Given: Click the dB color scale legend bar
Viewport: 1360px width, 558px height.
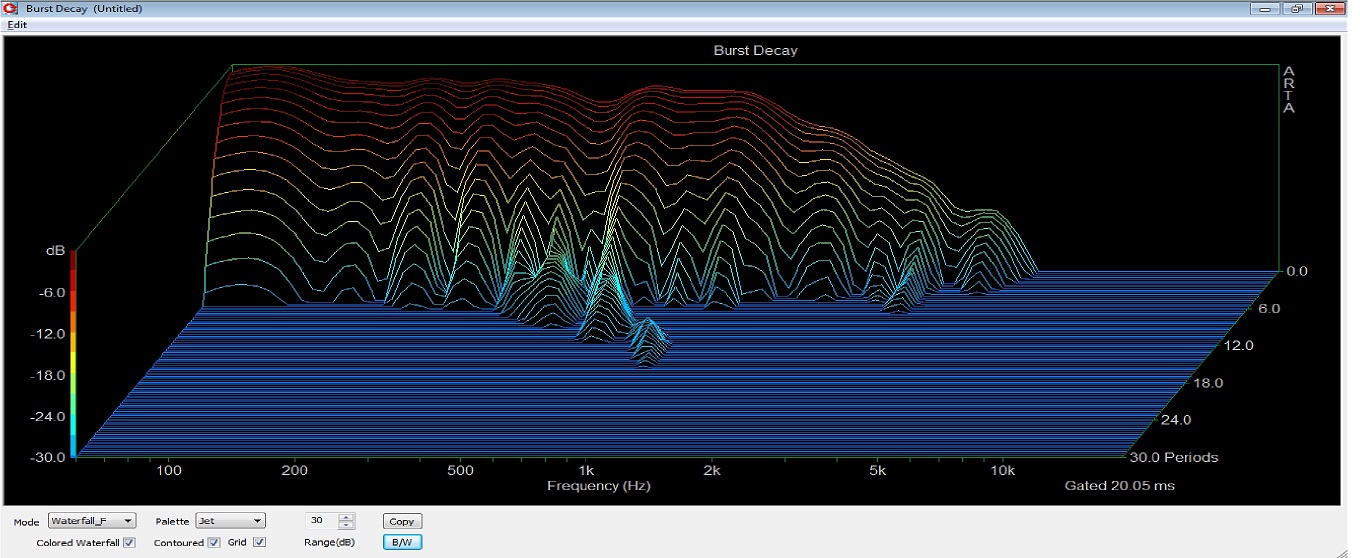Looking at the screenshot, I should [x=73, y=355].
